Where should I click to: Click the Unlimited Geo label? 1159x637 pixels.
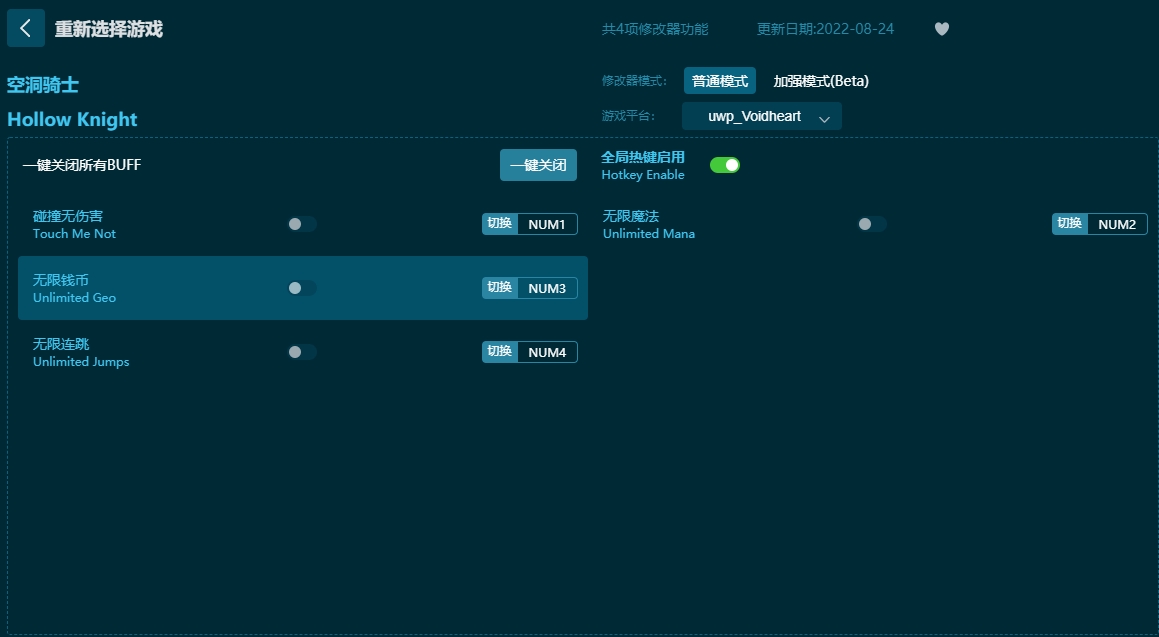[x=74, y=298]
